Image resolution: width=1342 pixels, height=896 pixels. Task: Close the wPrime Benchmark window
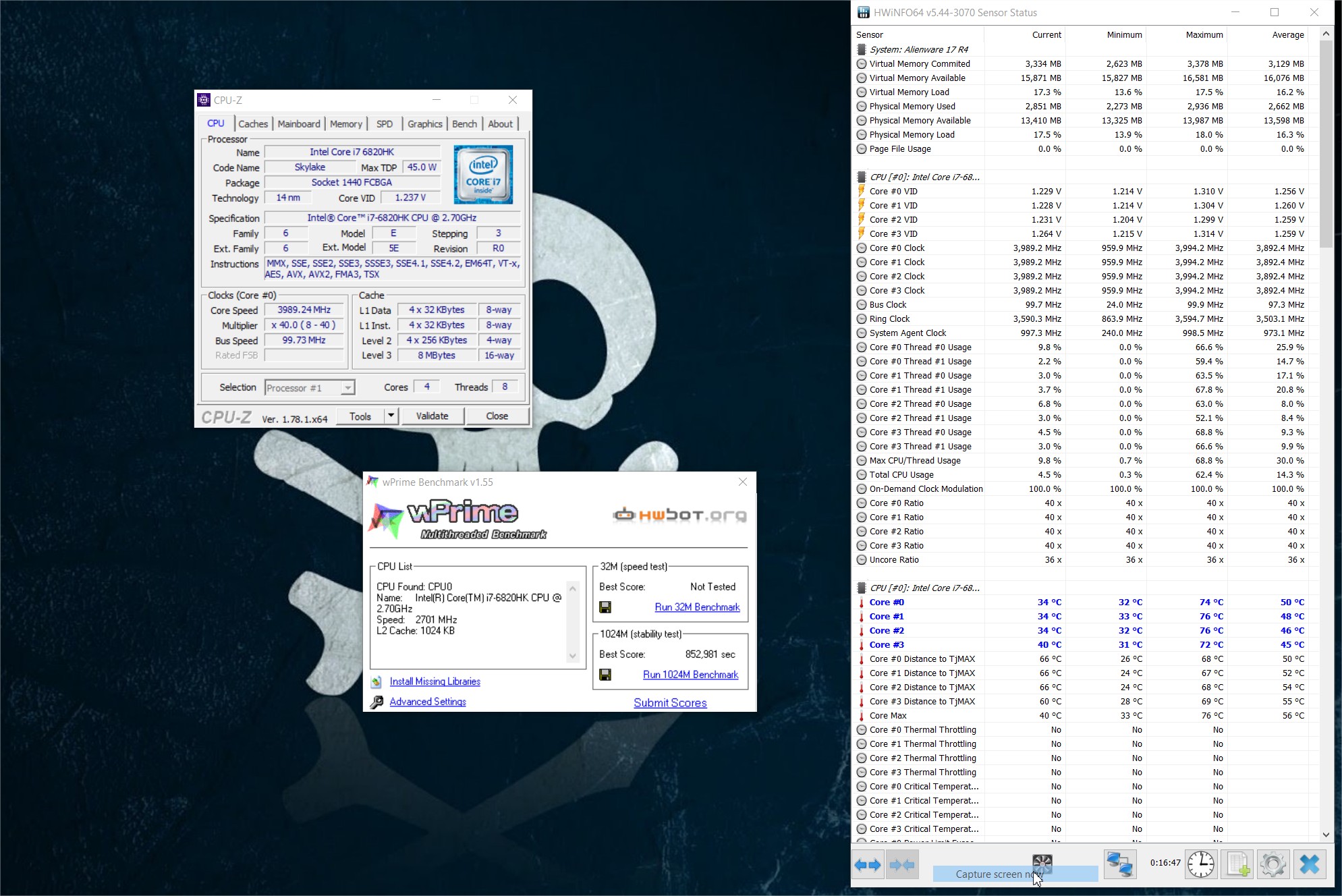tap(743, 482)
